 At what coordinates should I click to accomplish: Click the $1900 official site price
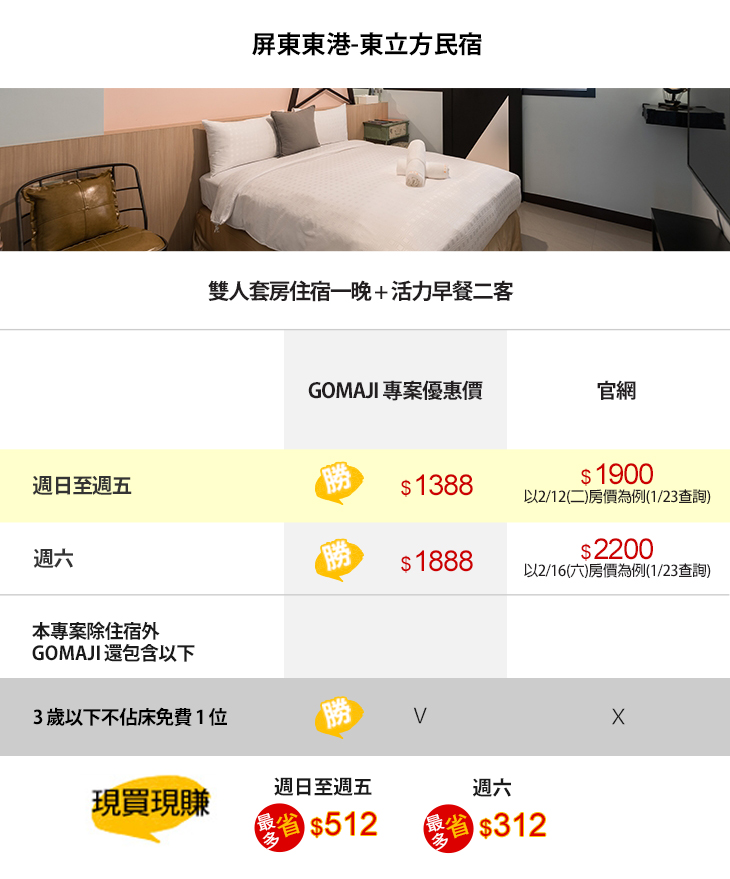[x=617, y=475]
